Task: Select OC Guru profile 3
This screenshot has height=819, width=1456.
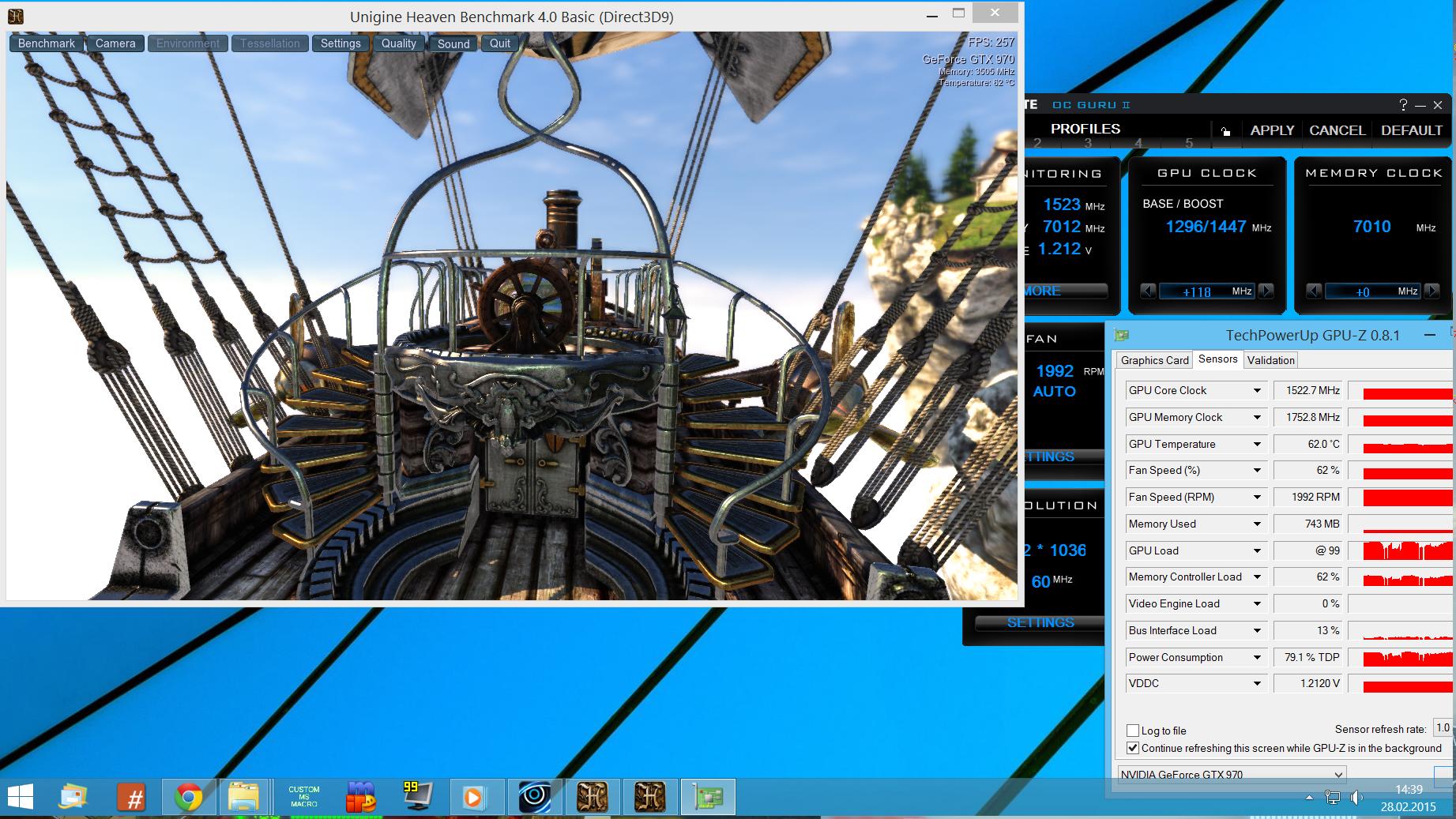Action: coord(1088,143)
